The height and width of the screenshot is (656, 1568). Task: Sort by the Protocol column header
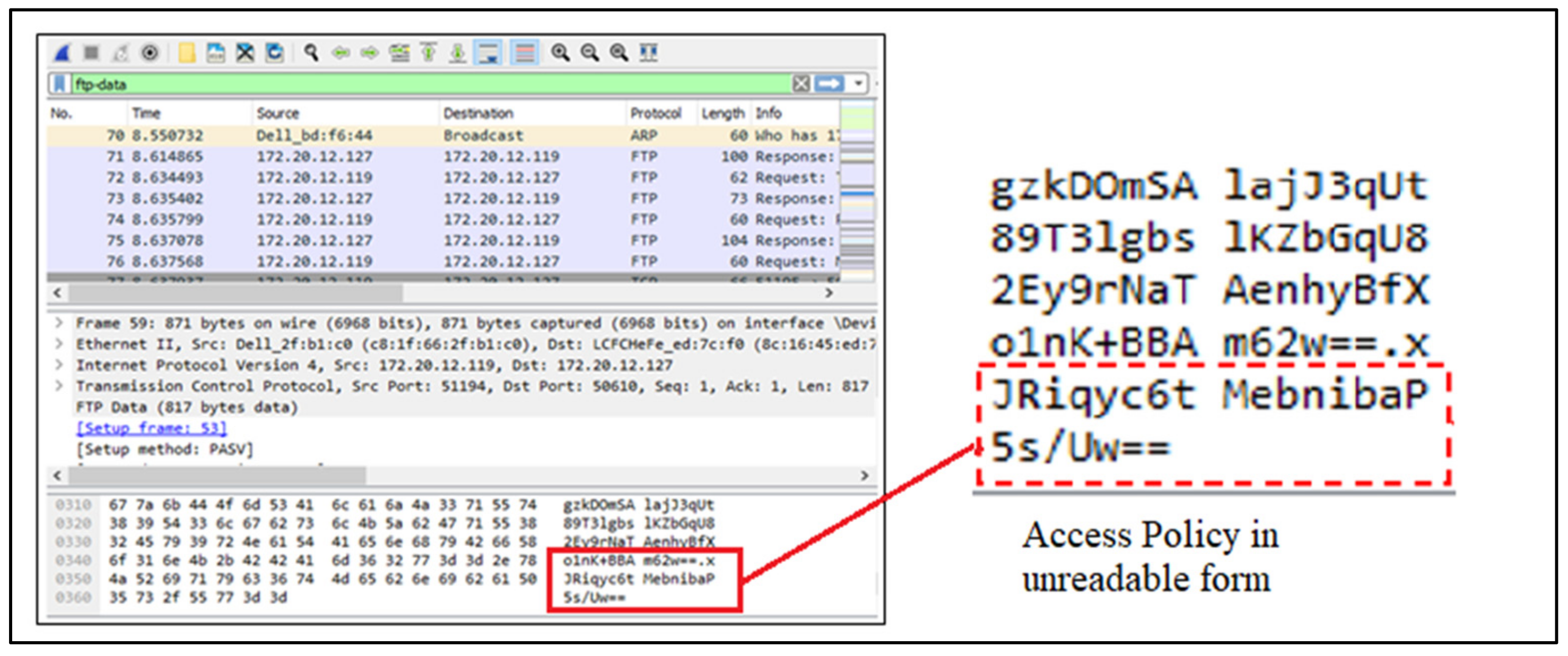[656, 113]
